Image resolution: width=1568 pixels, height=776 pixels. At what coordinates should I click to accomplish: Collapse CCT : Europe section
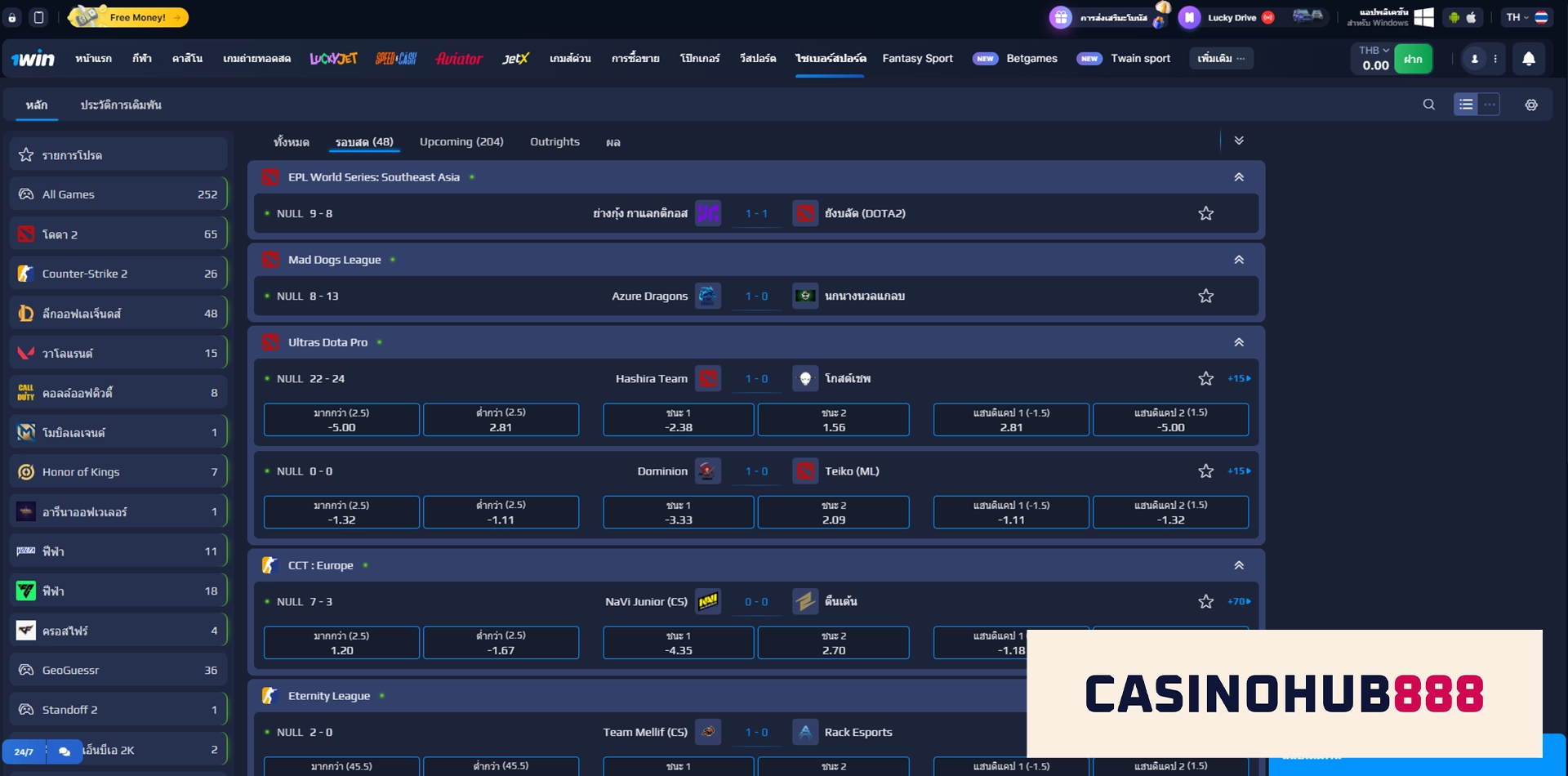(x=1239, y=565)
